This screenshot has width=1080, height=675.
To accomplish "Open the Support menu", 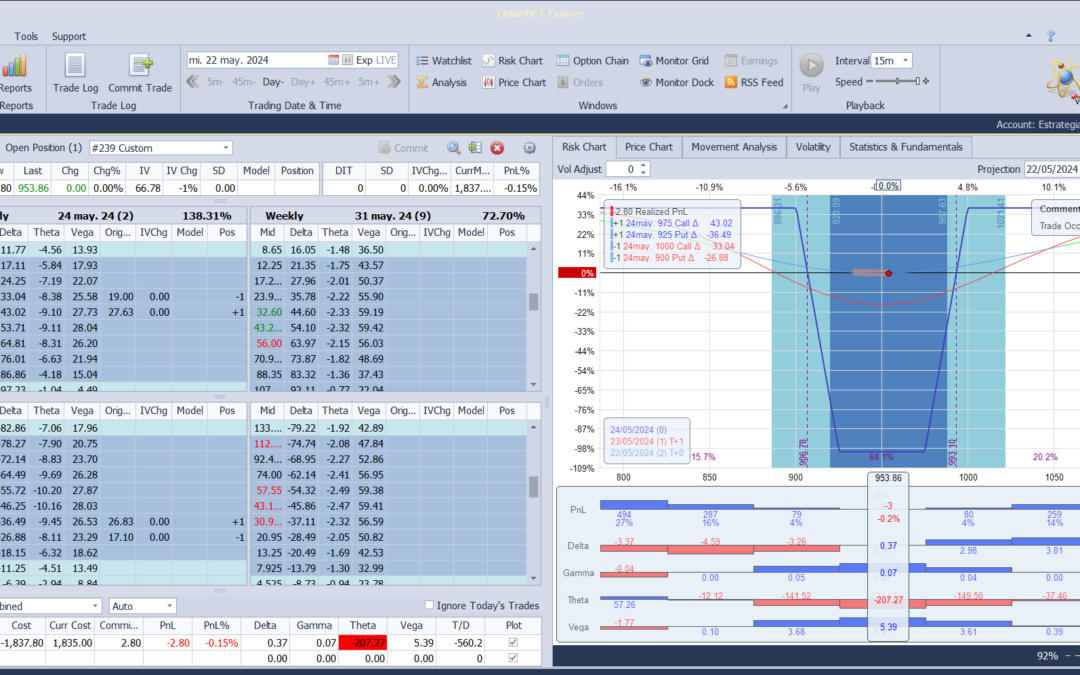I will click(69, 36).
